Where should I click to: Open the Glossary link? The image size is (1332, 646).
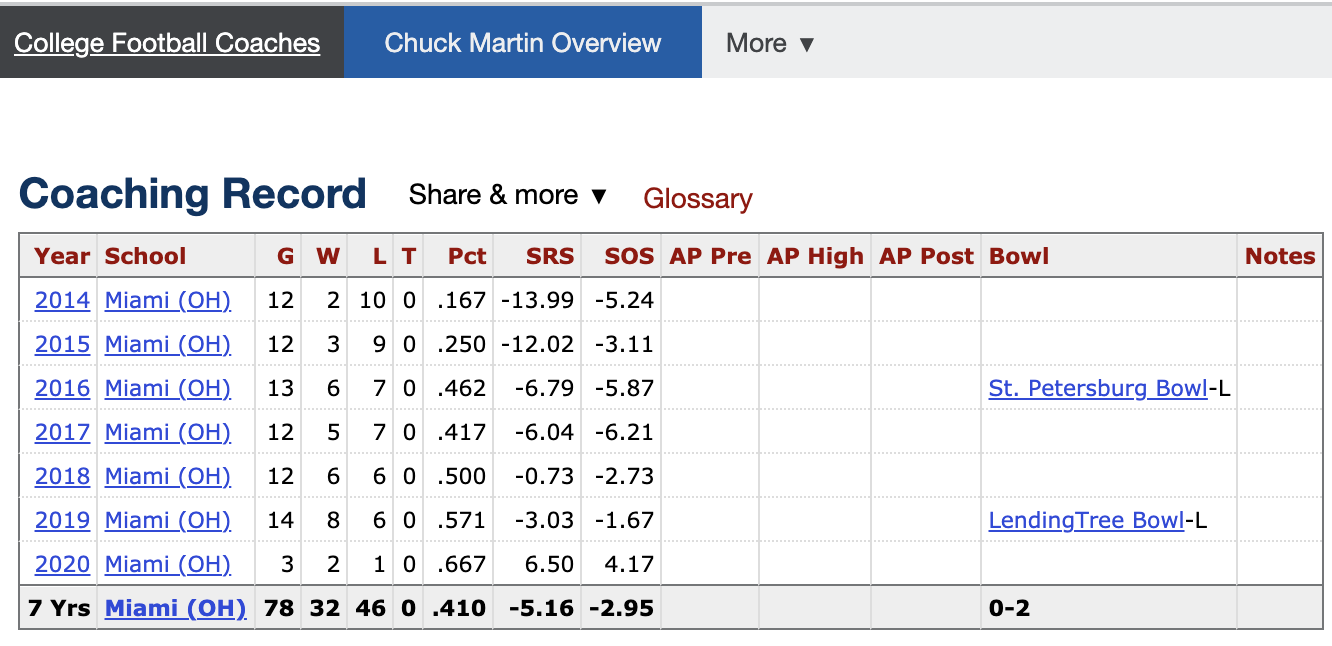point(697,198)
